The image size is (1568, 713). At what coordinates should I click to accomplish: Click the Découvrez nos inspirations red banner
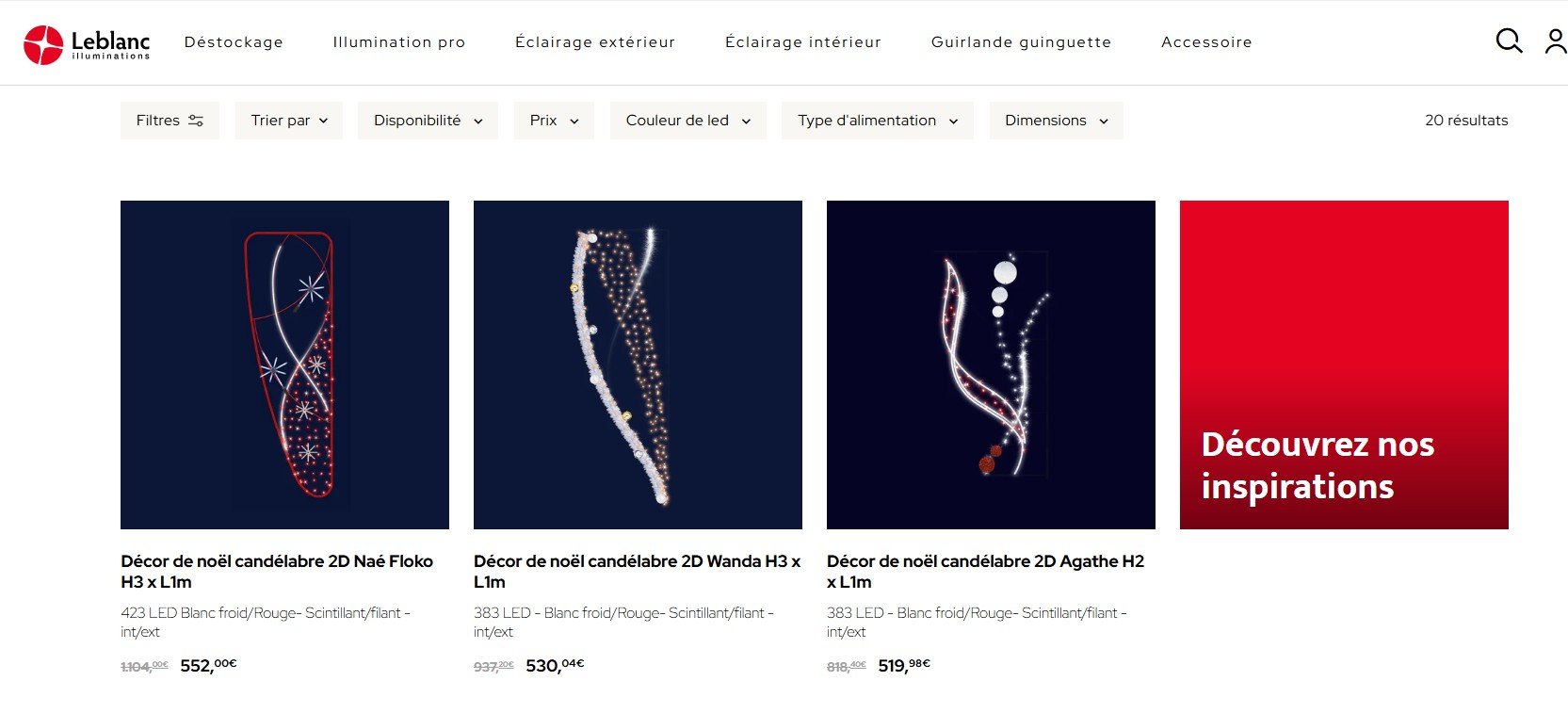(x=1344, y=365)
